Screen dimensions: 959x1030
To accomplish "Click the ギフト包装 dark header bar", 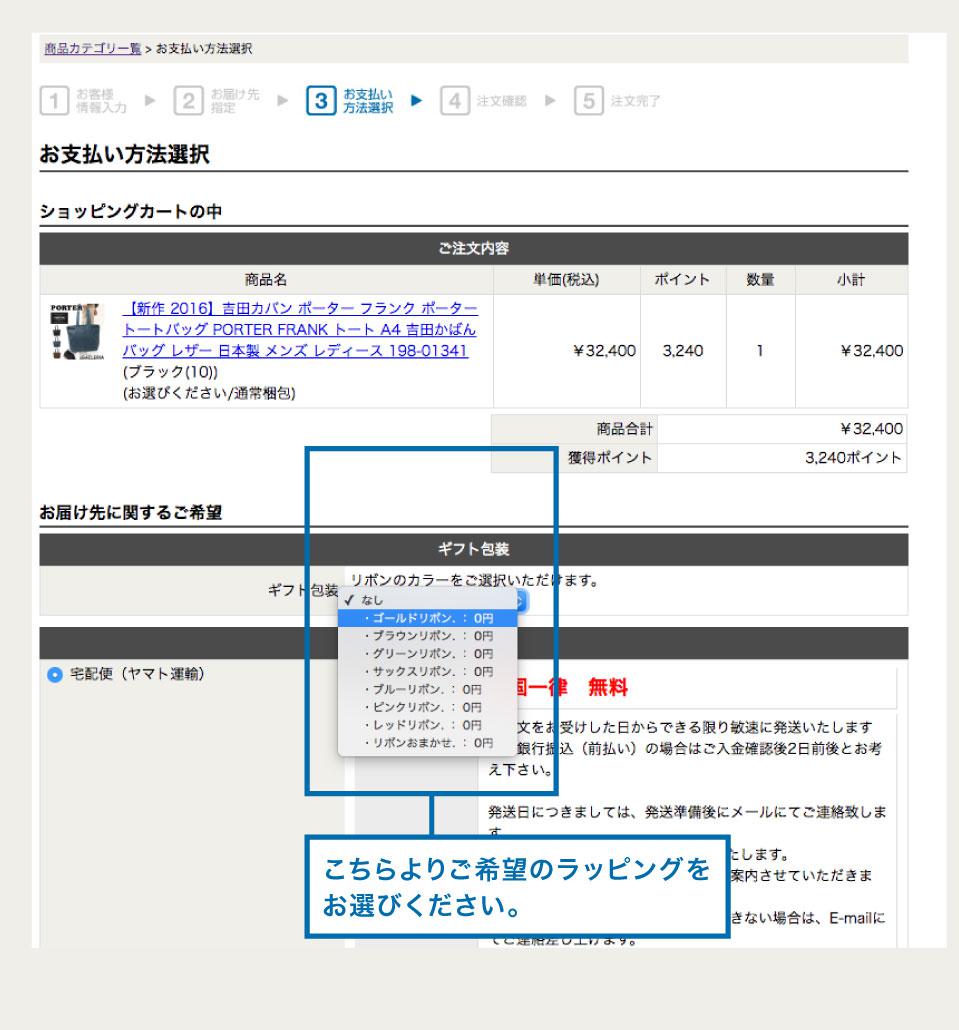I will [x=474, y=549].
